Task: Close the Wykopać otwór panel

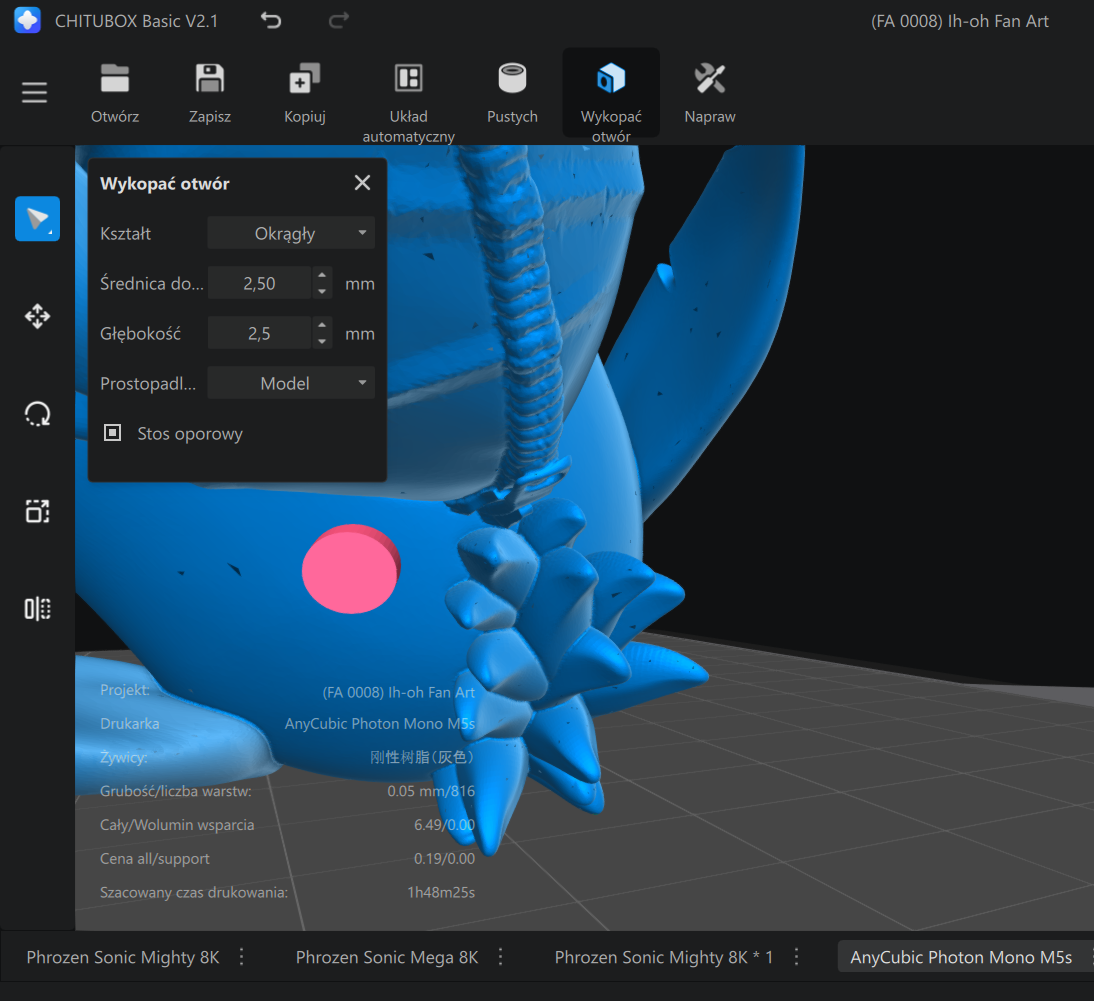Action: (x=362, y=183)
